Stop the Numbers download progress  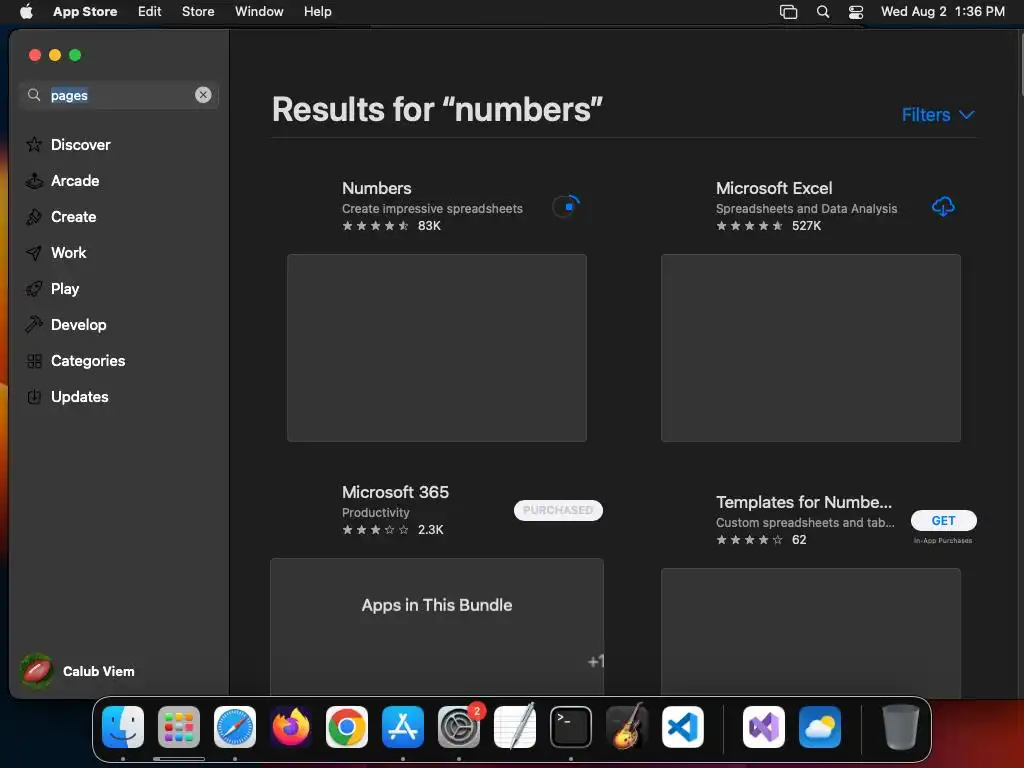[x=566, y=206]
